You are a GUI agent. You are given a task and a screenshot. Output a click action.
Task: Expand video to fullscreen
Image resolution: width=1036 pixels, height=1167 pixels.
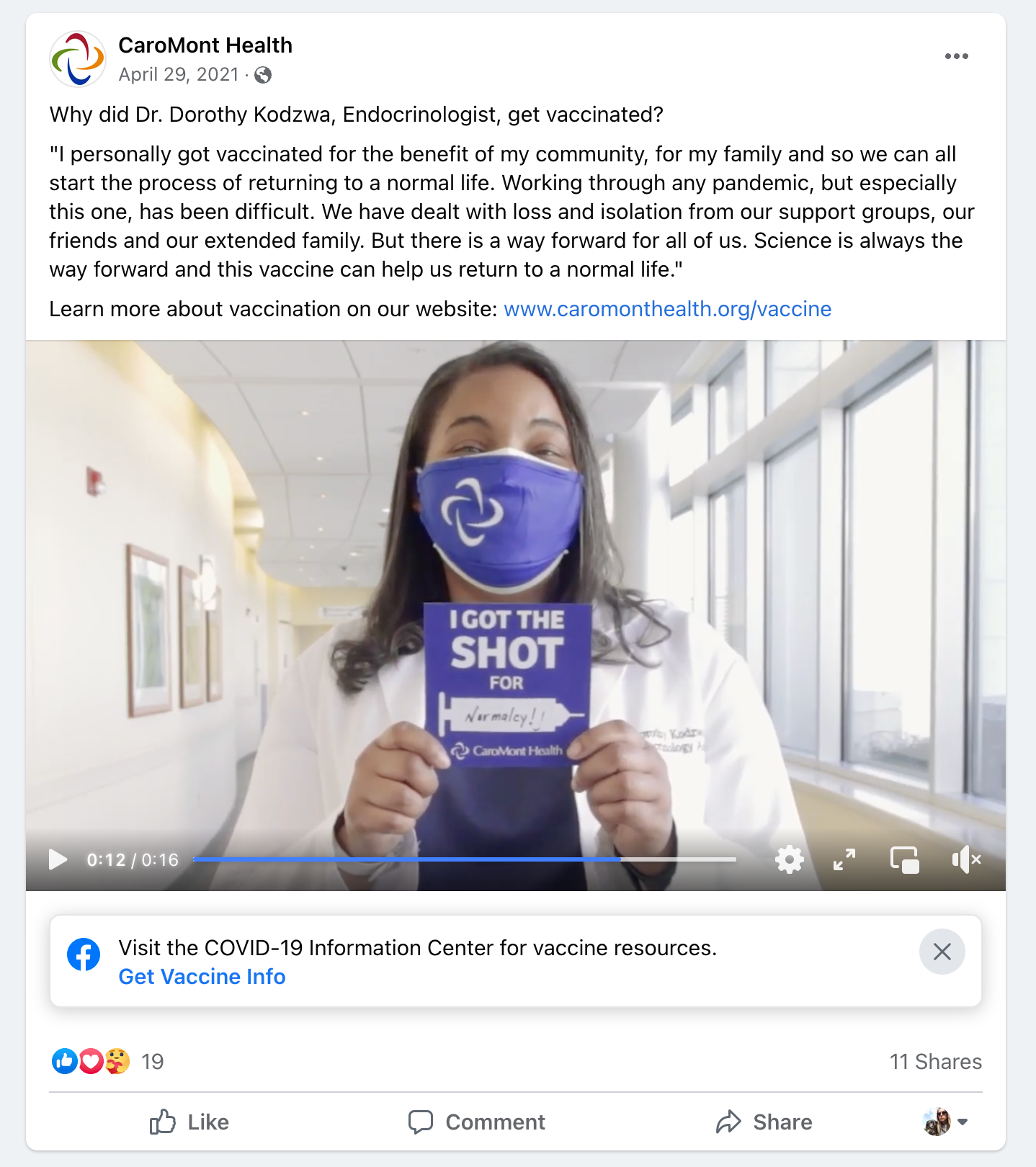(x=844, y=859)
